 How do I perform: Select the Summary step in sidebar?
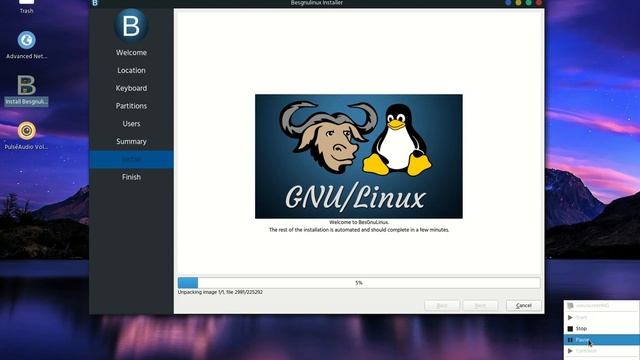[x=131, y=141]
